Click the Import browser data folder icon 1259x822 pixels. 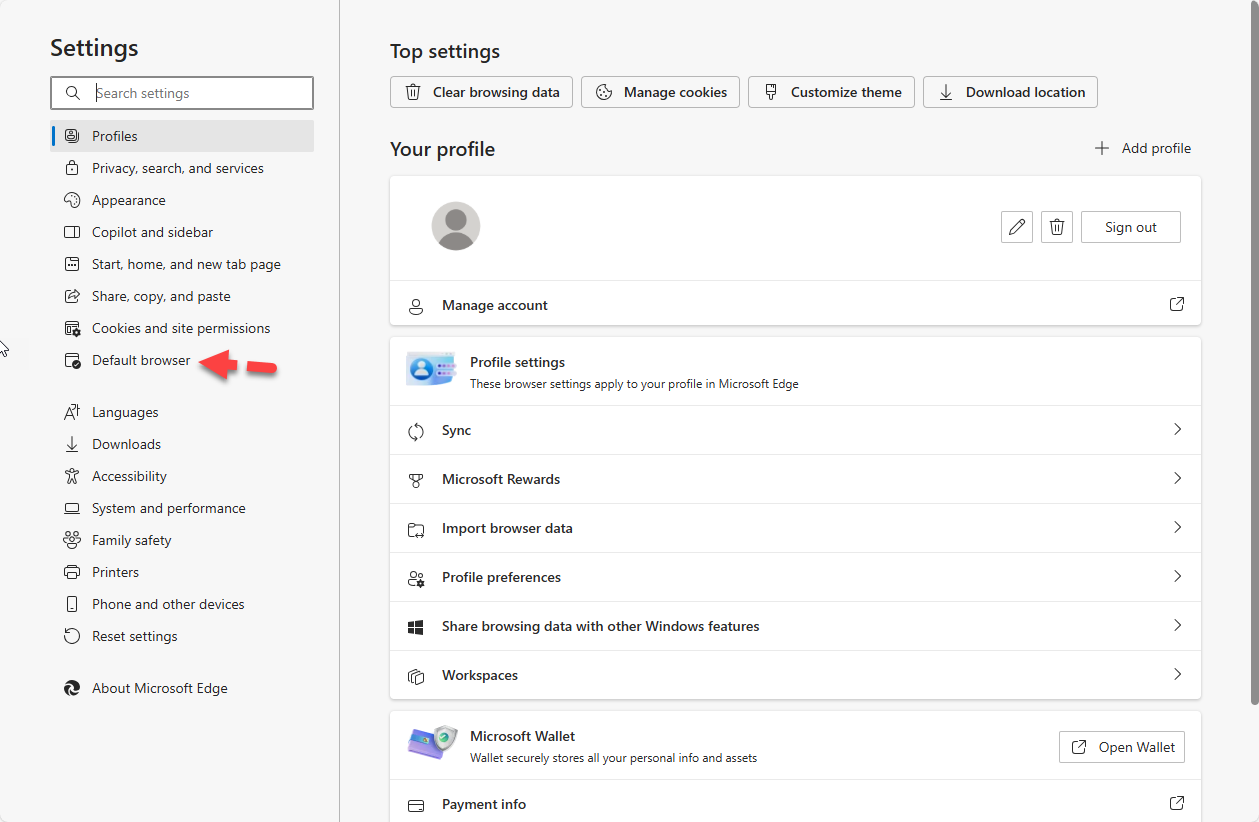pyautogui.click(x=416, y=529)
